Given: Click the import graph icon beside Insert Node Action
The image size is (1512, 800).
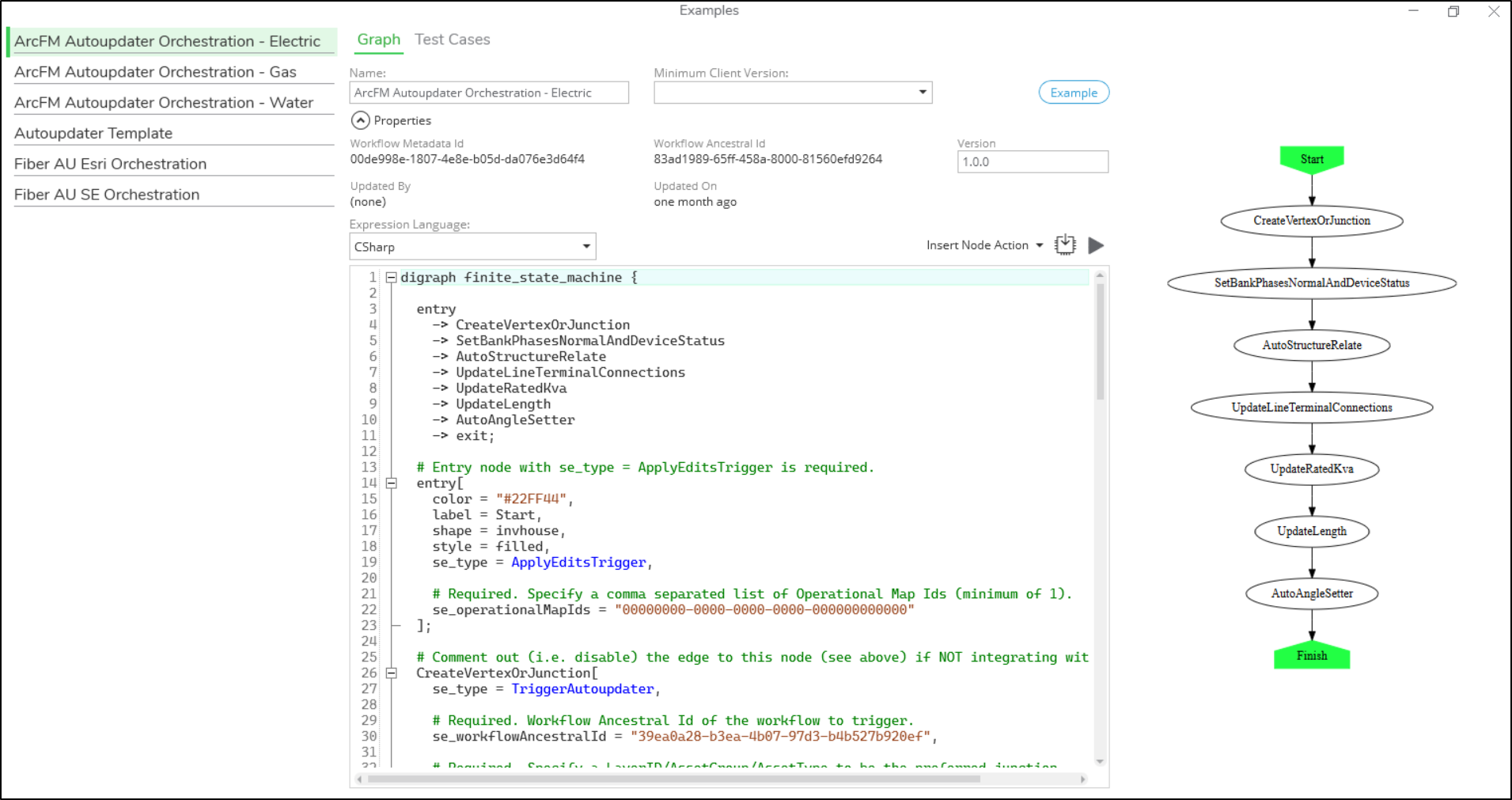Looking at the screenshot, I should point(1065,245).
